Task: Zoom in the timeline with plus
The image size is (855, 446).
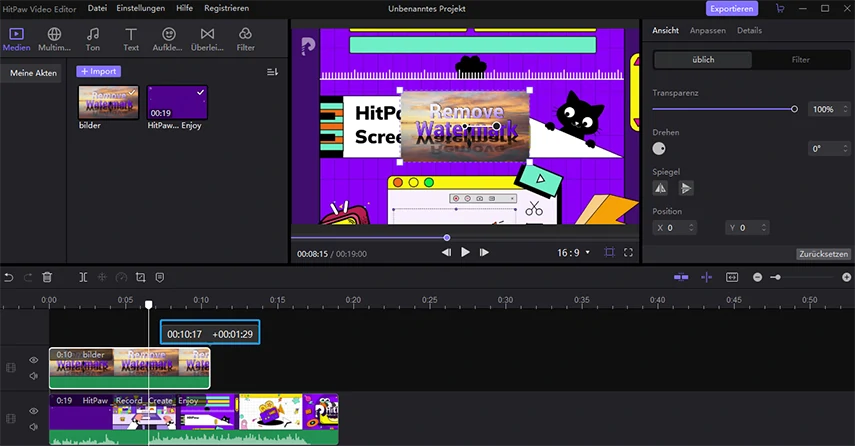Action: pos(846,278)
